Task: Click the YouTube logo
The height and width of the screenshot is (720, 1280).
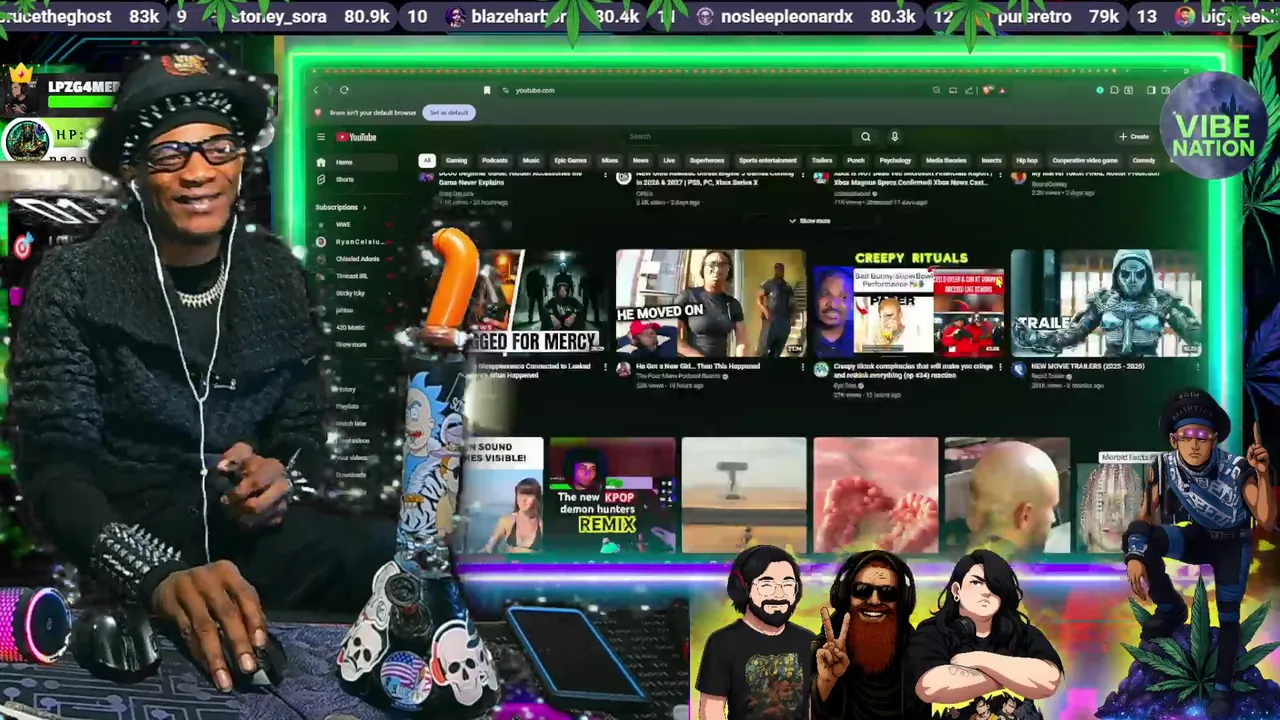Action: coord(356,137)
